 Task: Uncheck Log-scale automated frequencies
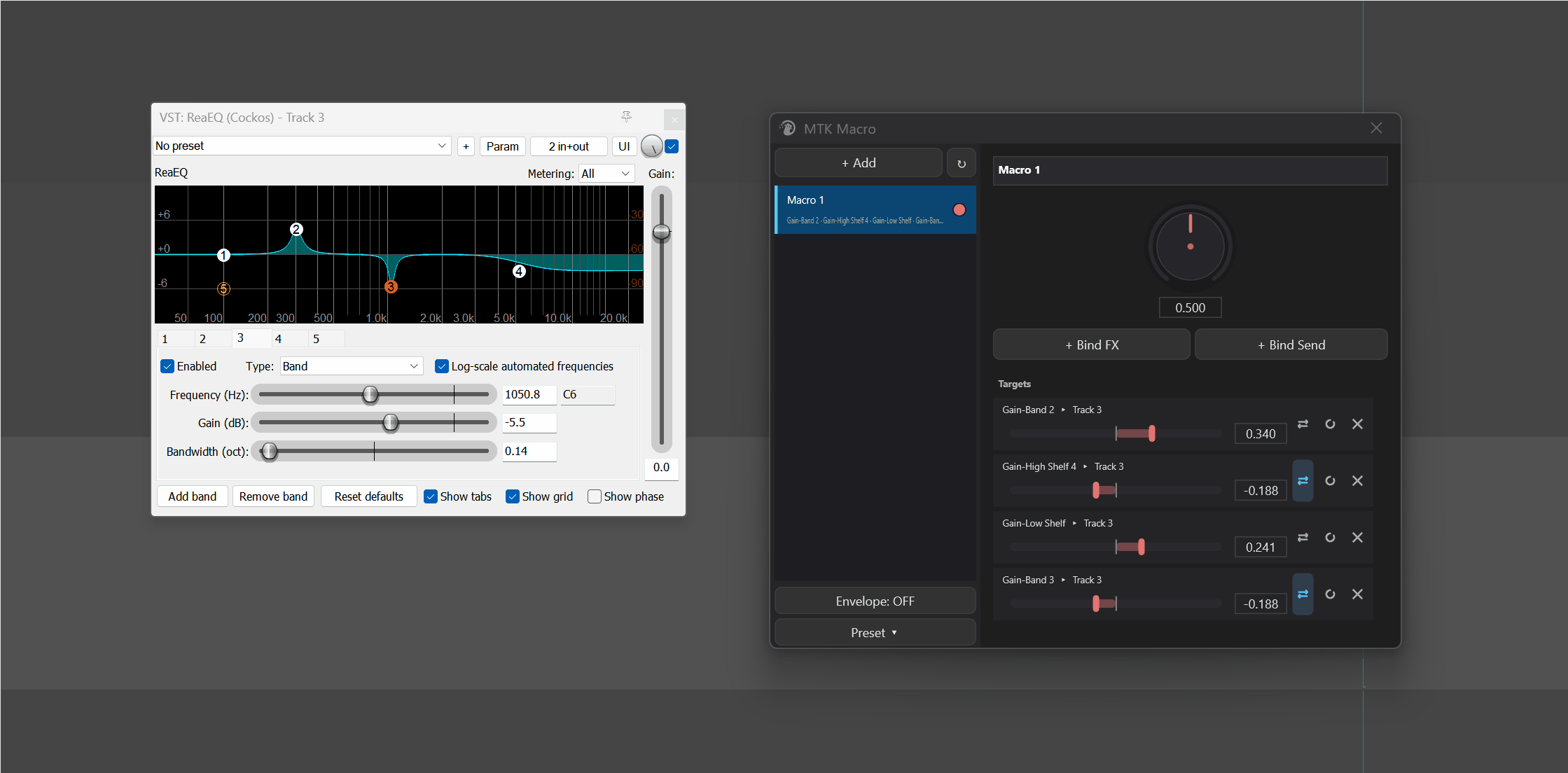tap(442, 366)
